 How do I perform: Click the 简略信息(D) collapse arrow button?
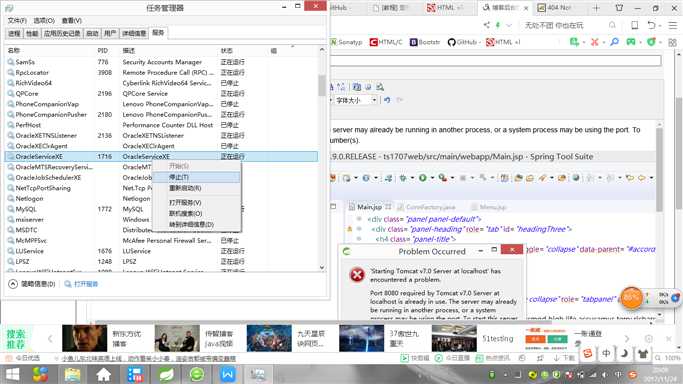coord(13,284)
